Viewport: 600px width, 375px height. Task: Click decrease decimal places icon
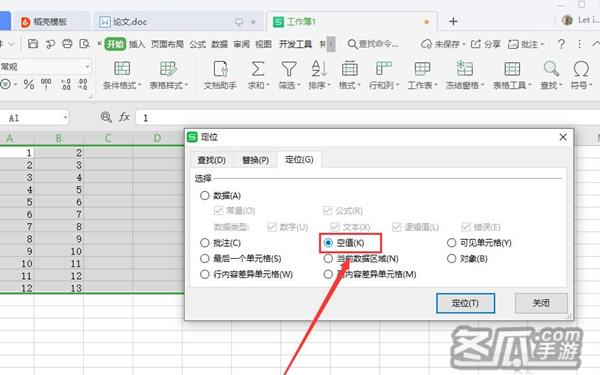coord(82,84)
